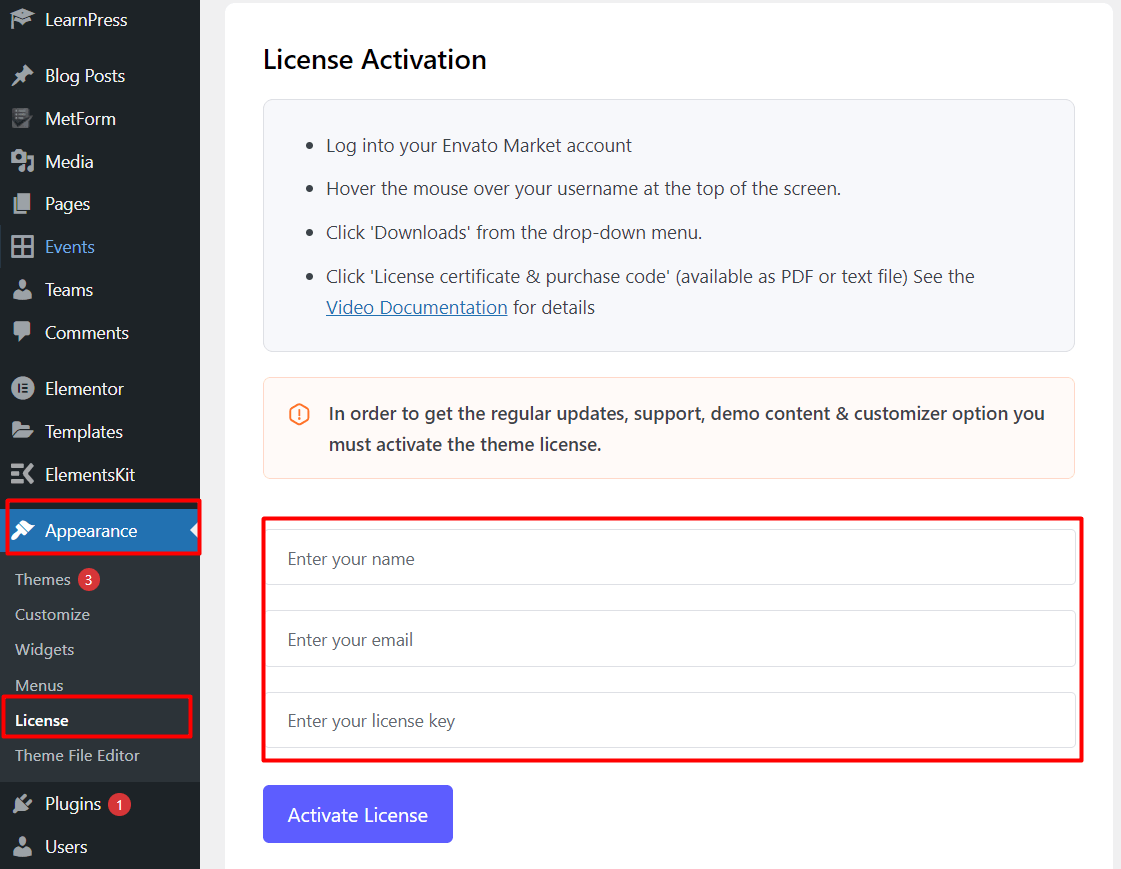Open the Customize menu entry
The width and height of the screenshot is (1121, 869).
(x=52, y=614)
